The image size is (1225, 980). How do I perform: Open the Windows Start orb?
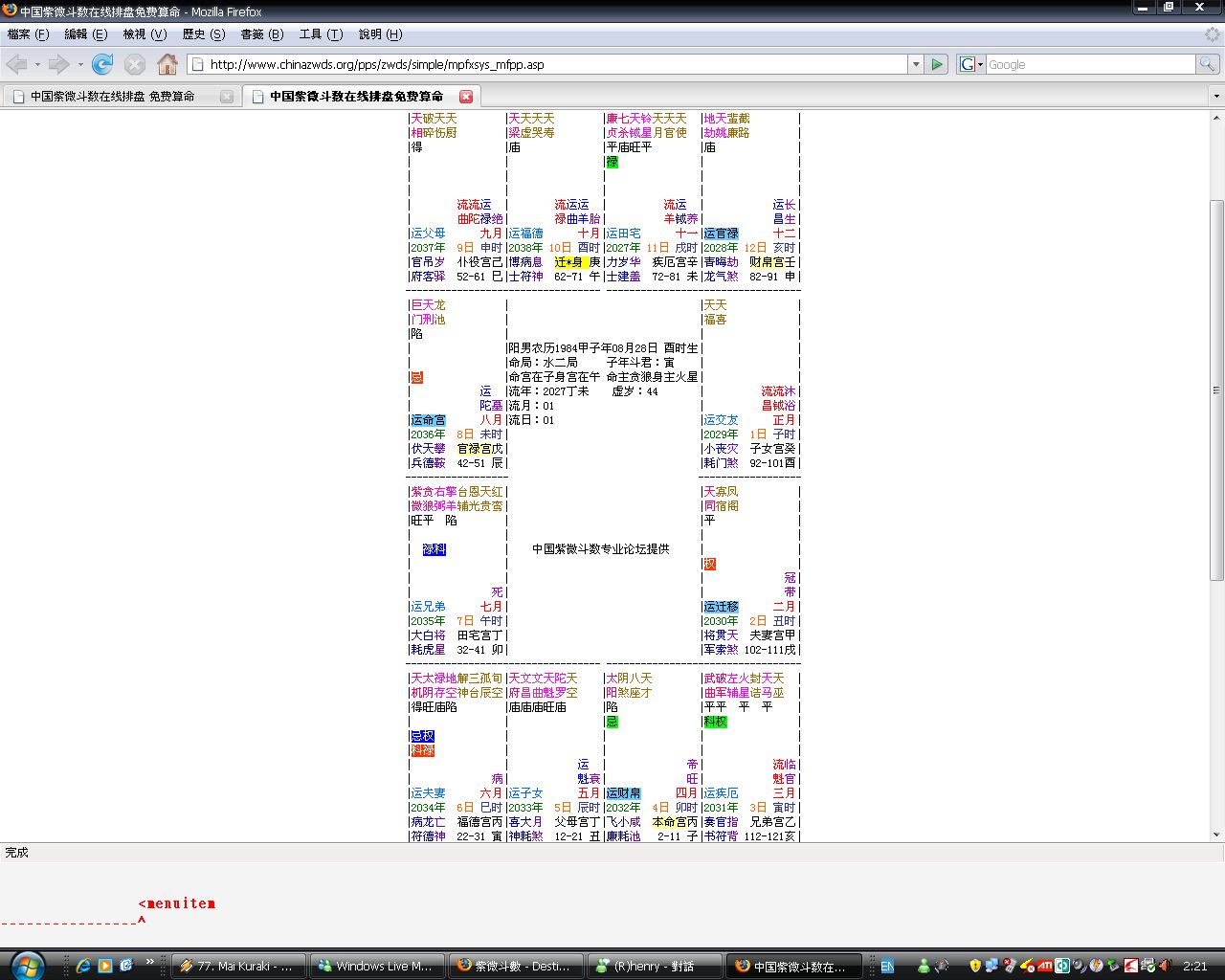[26, 965]
